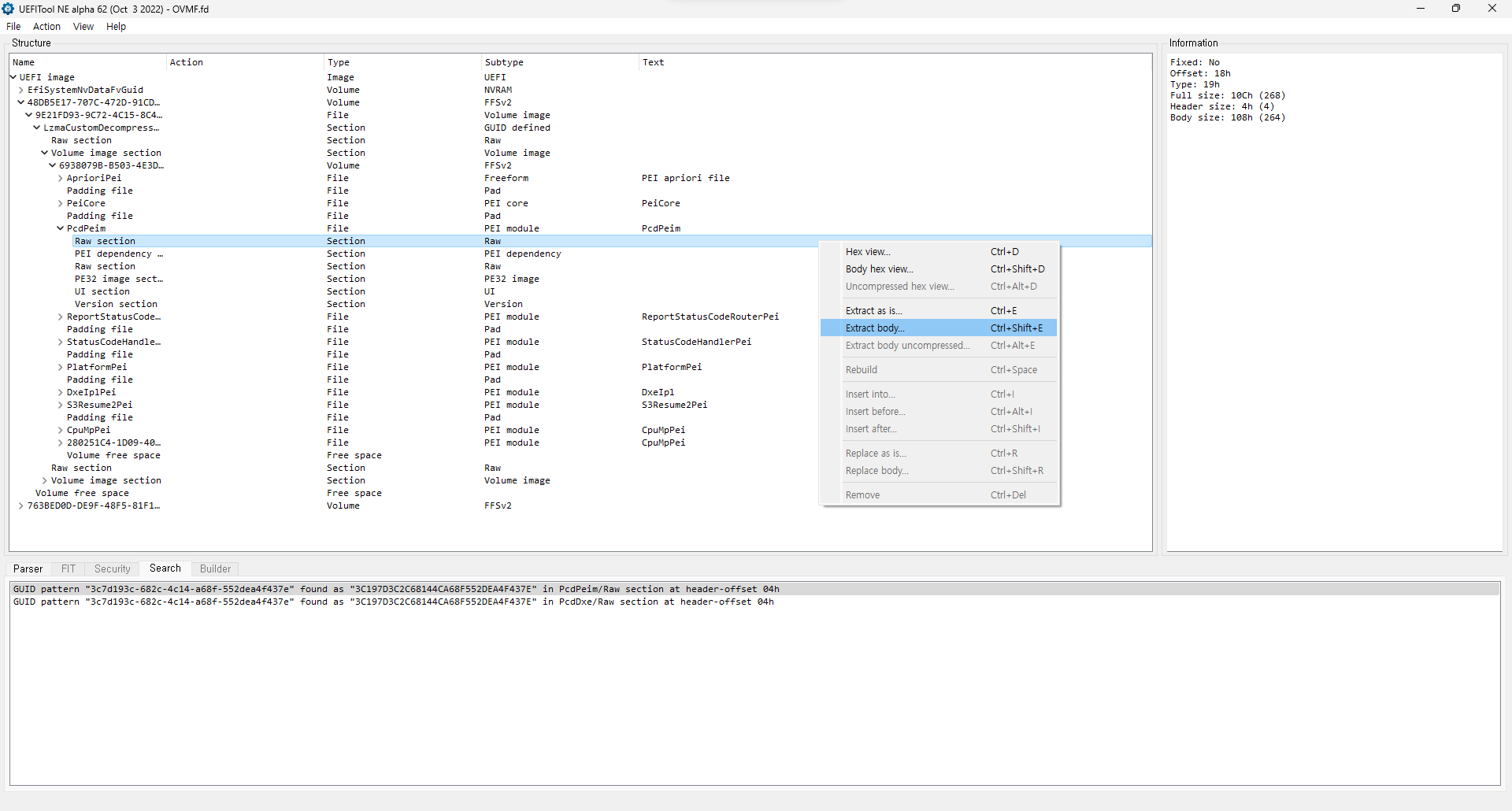Open the Action menu
The image size is (1512, 811).
tap(46, 27)
